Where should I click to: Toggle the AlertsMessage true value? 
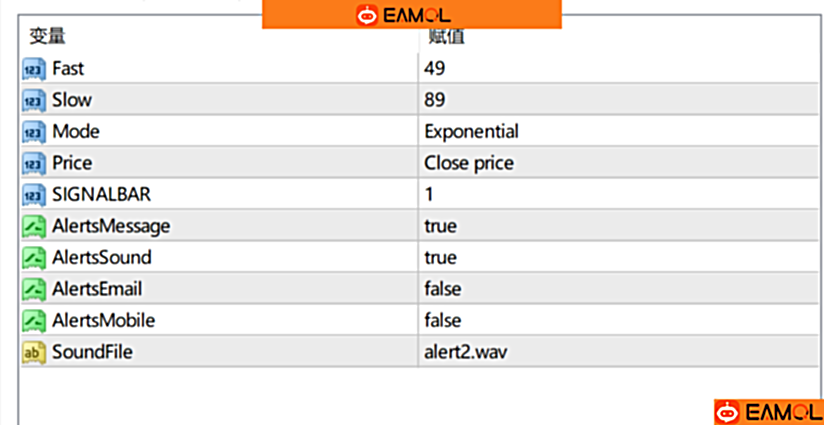coord(440,226)
